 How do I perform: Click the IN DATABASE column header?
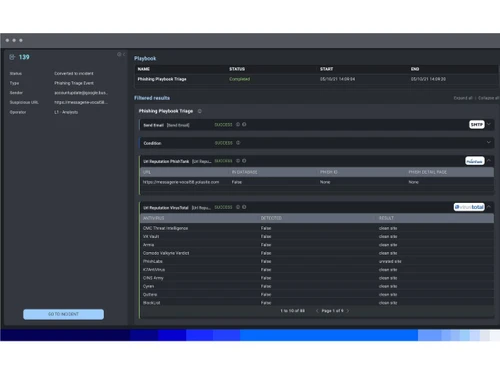(244, 172)
